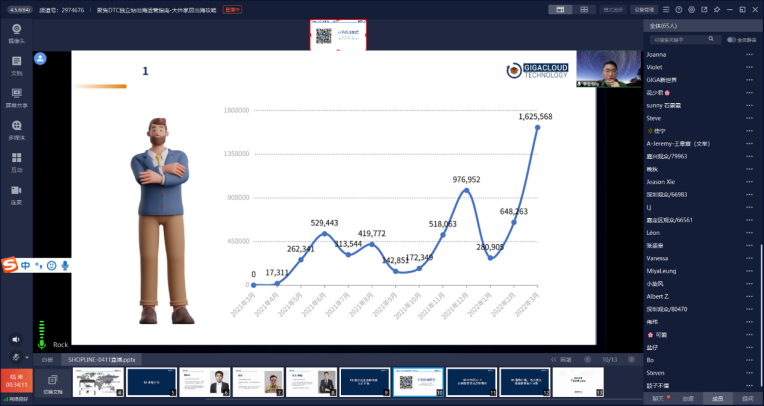Viewport: 764px width, 406px height.
Task: Click the member list scrollbar
Action: click(x=761, y=316)
